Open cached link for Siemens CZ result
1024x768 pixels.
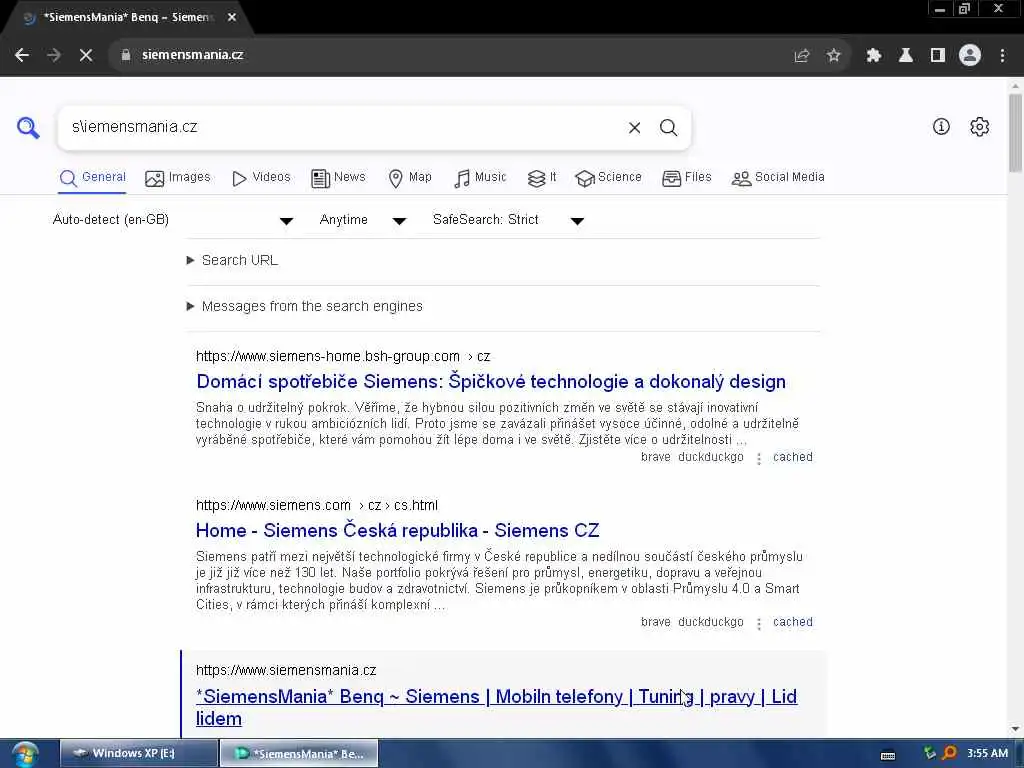793,622
